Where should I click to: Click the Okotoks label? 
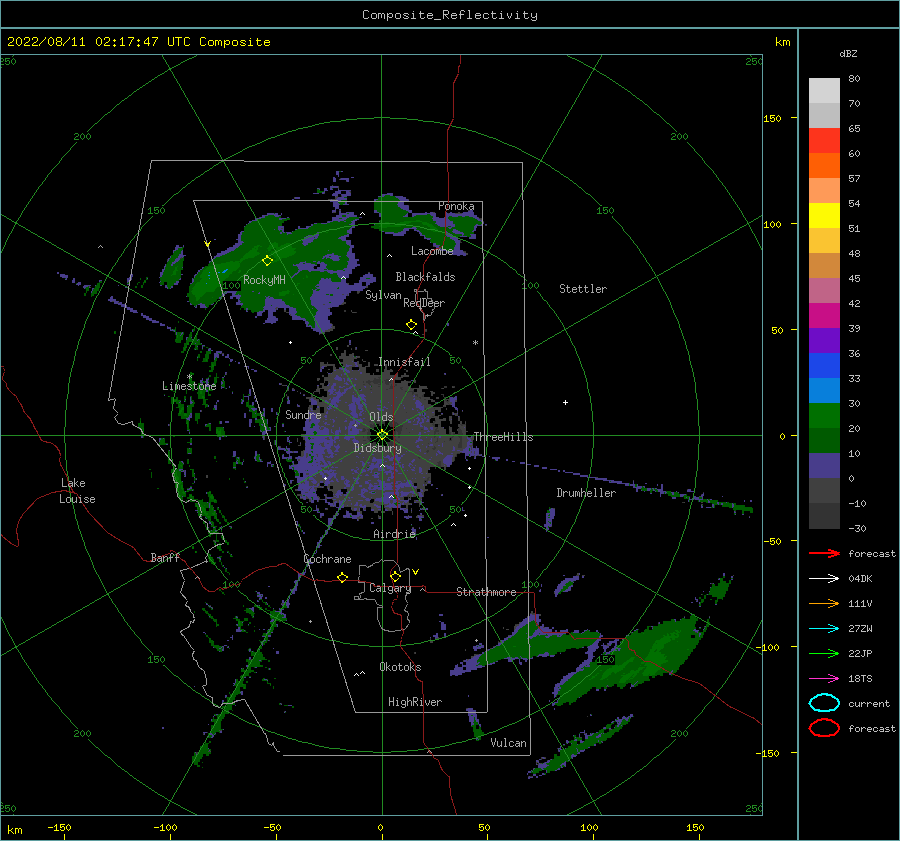[x=400, y=667]
